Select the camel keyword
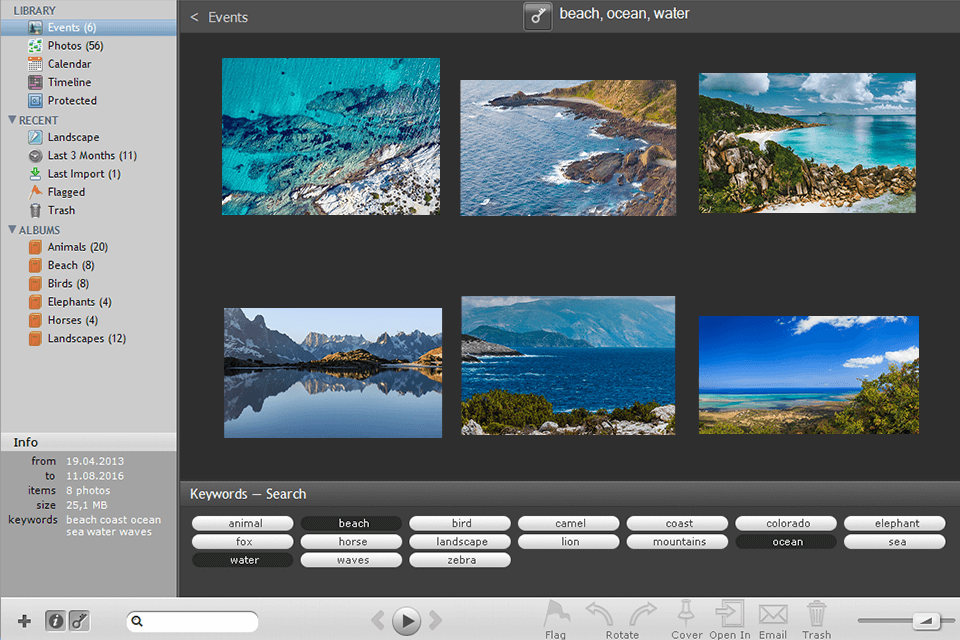Screen dimensions: 960x640 569,523
